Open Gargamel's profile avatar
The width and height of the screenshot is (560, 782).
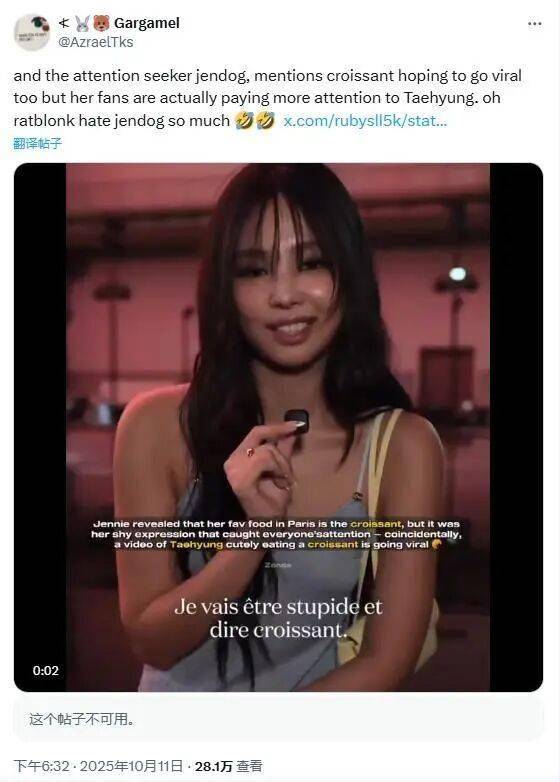(x=32, y=32)
